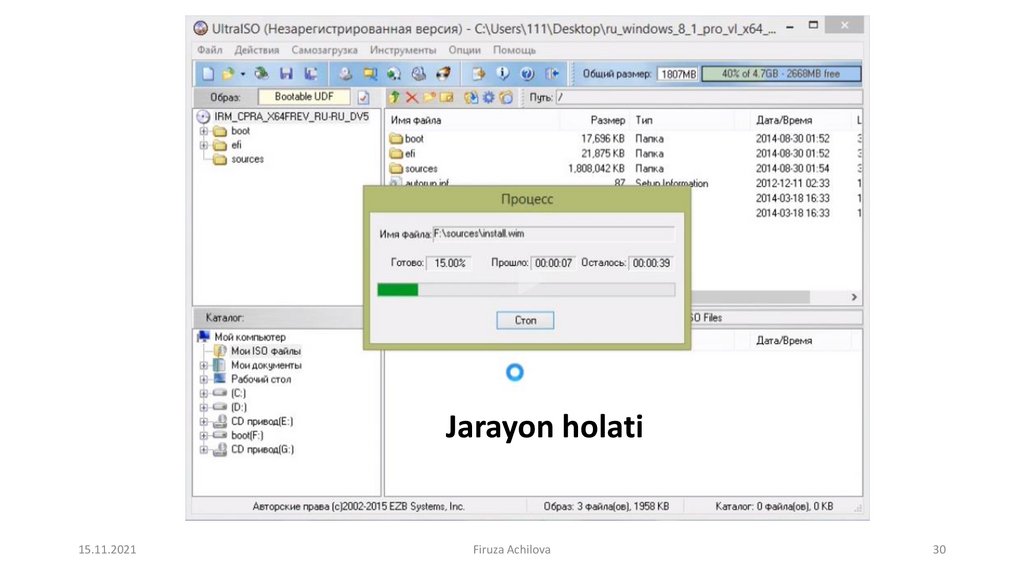Open dropdown arrow next to Open icon

(x=243, y=74)
